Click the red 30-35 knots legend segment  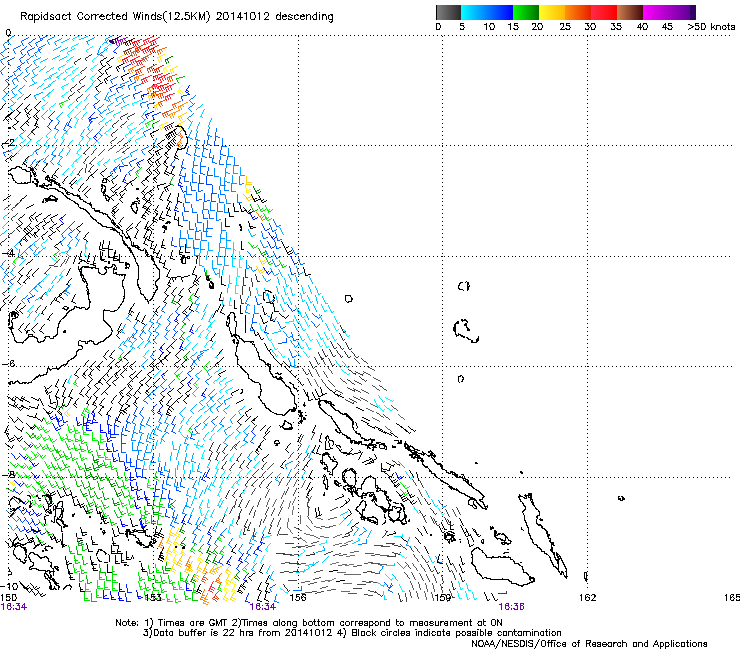[x=604, y=12]
